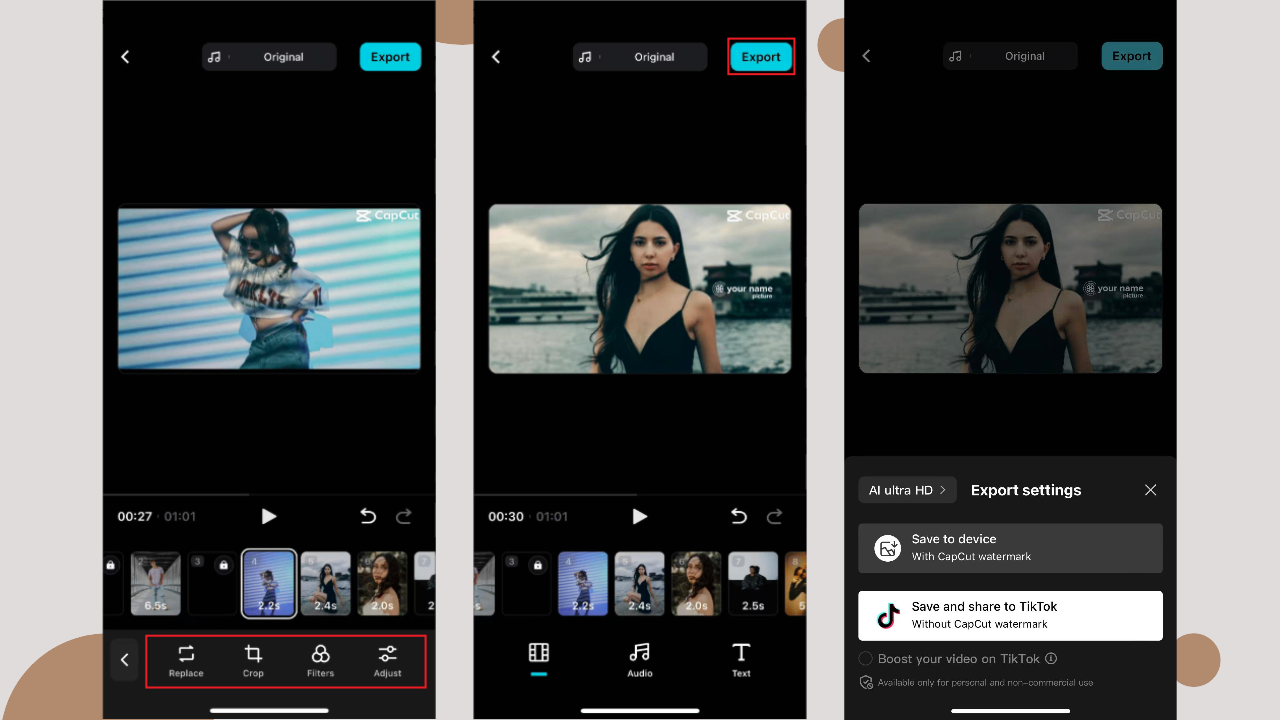Switch to the Text tab

741,660
